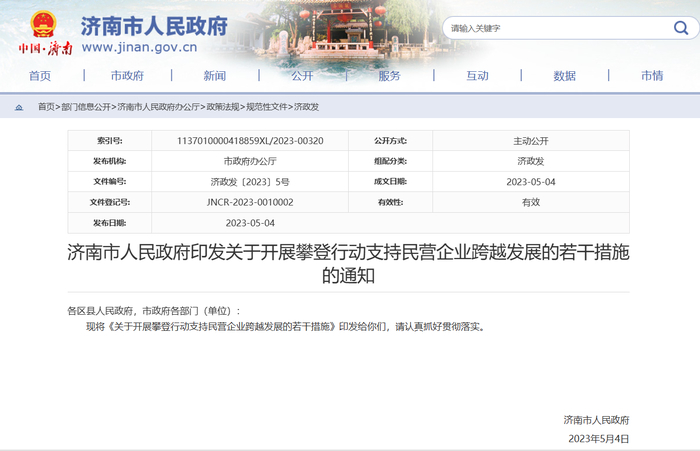Select document number 济政发〔2023〕5号
Viewport: 700px width, 451px height.
pos(250,182)
